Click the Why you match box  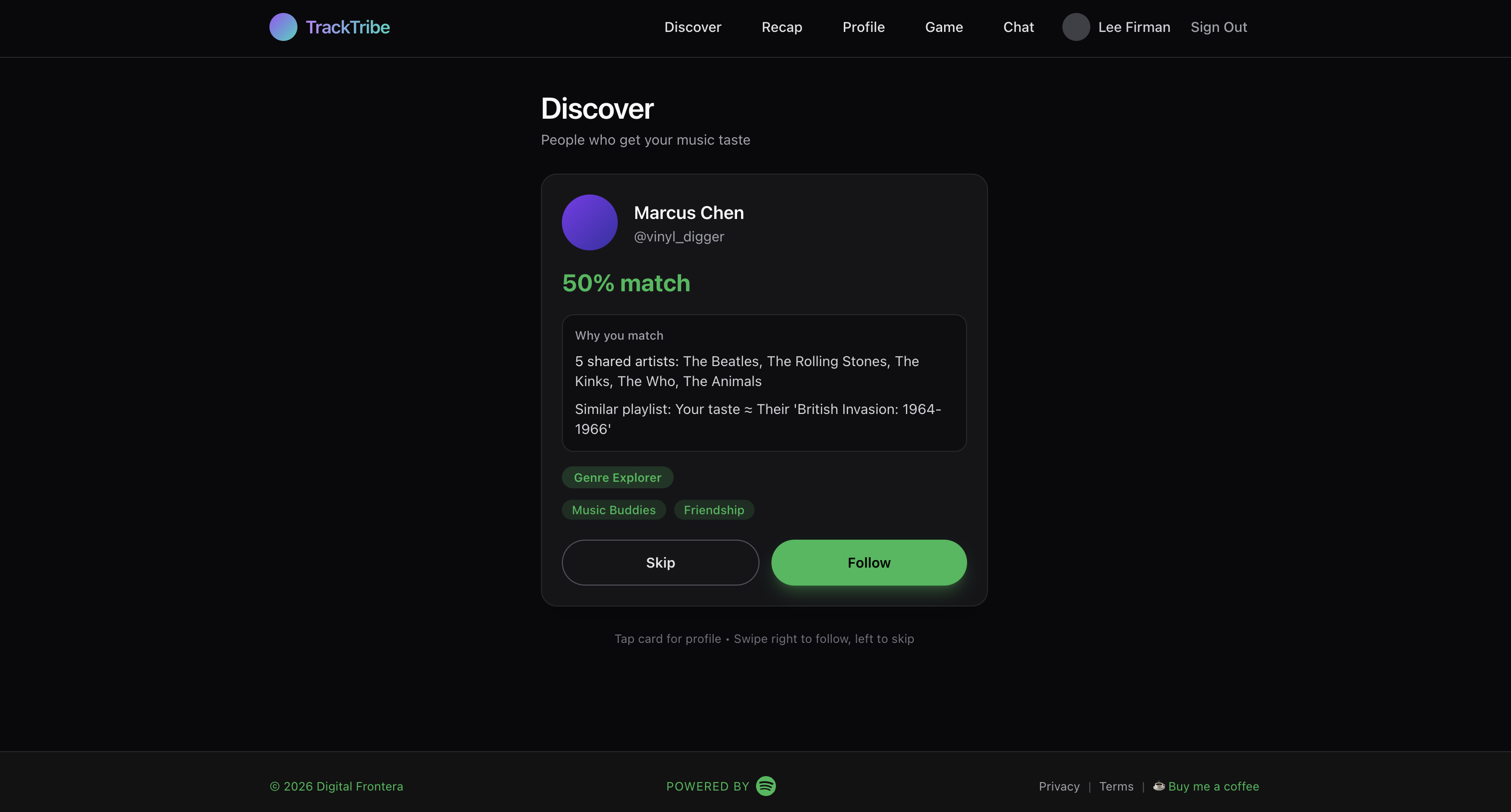point(763,383)
